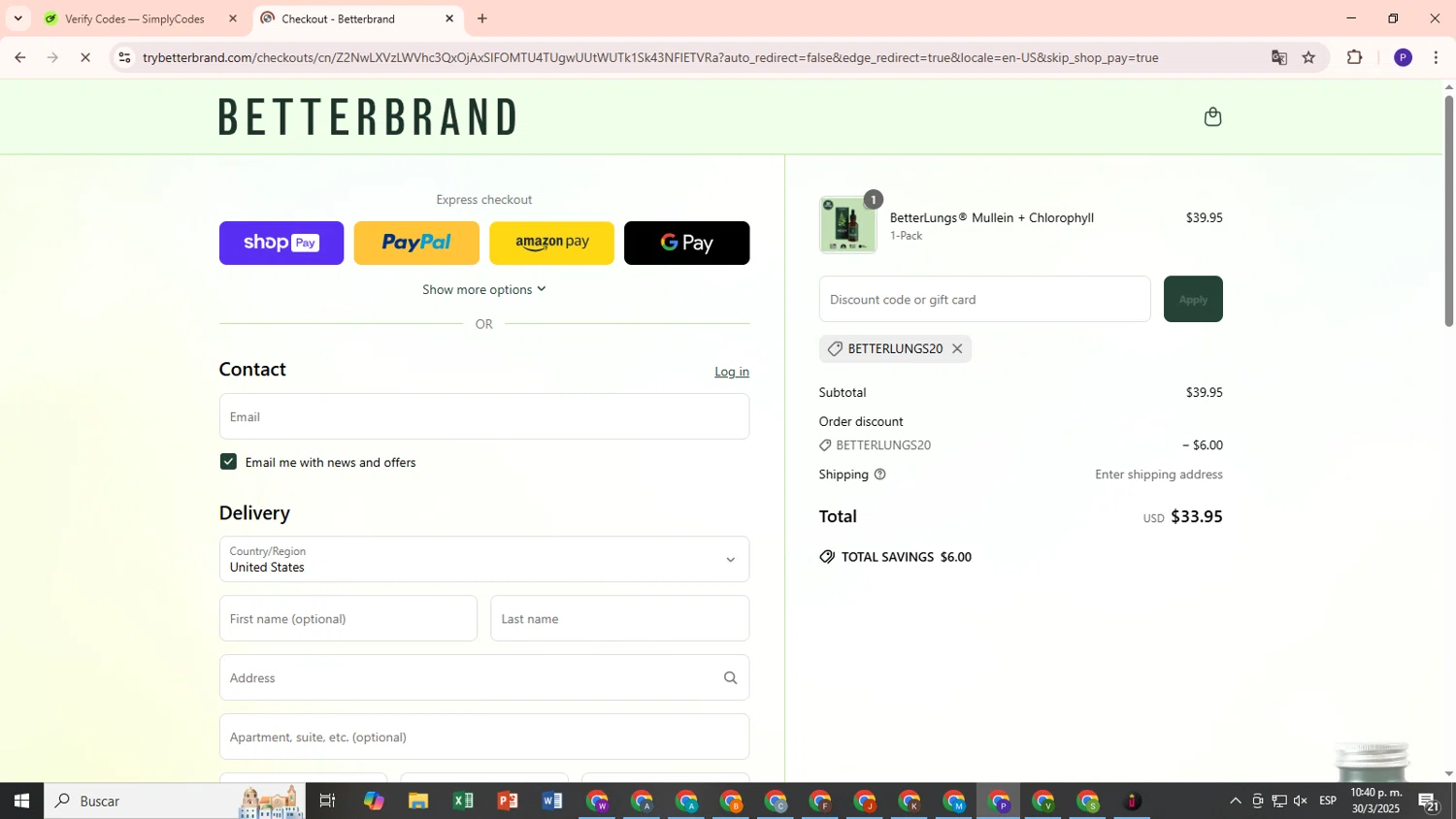Viewport: 1456px width, 819px height.
Task: Stop loading the page
Action: (85, 57)
